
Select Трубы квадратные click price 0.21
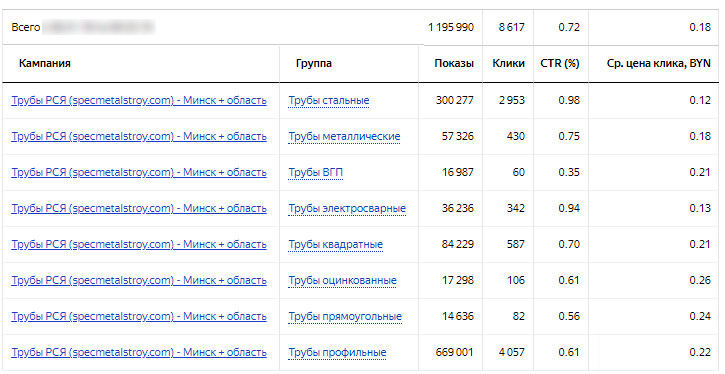(x=700, y=245)
